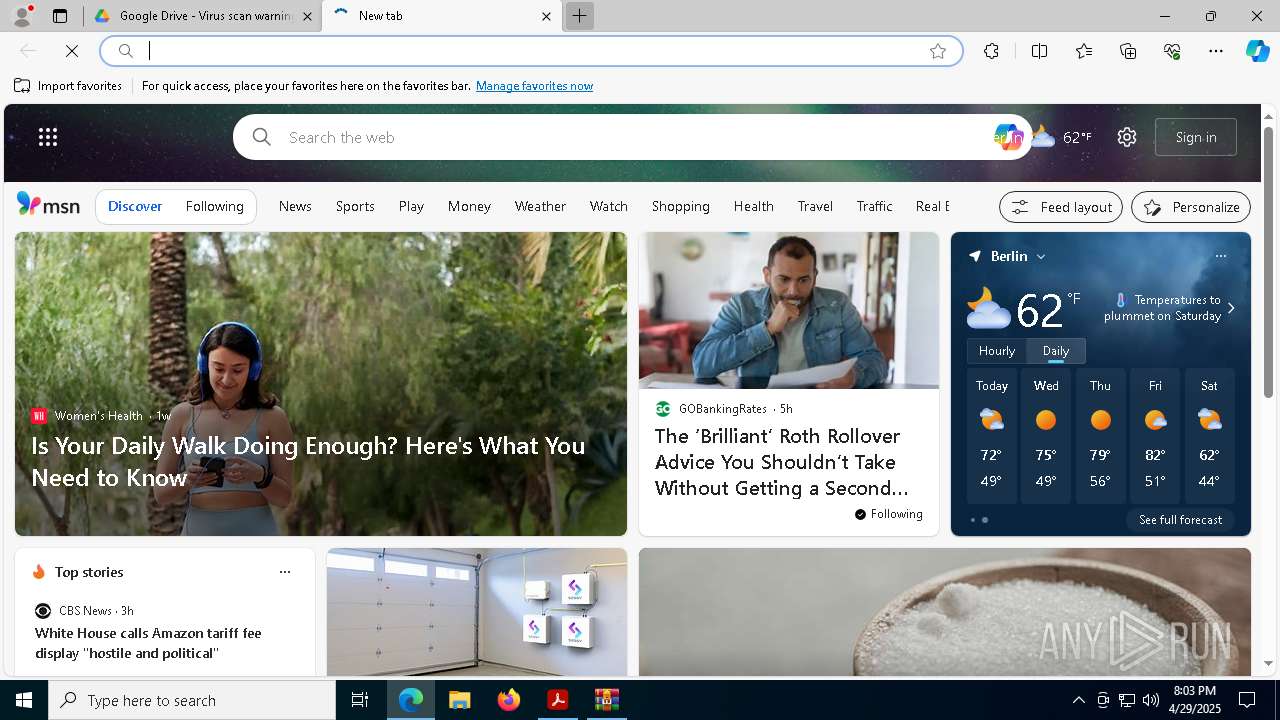Open the tab actions menu icon

(60, 16)
